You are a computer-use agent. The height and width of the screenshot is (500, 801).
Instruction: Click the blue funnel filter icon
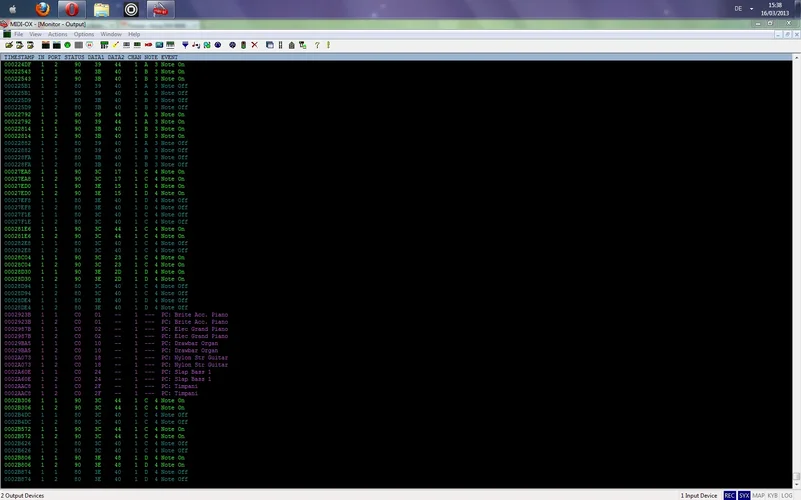185,45
